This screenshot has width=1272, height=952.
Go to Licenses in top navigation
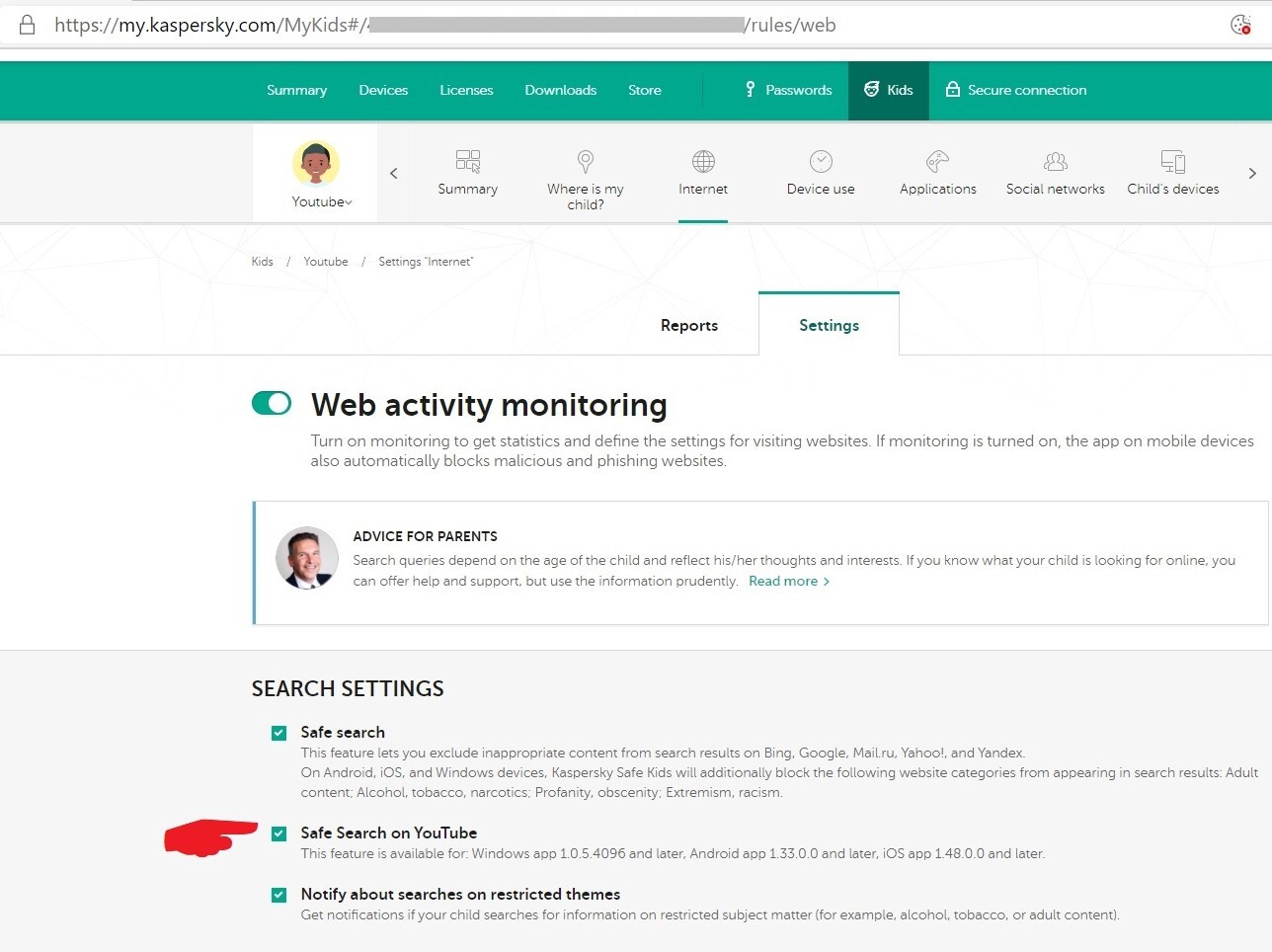[x=466, y=90]
